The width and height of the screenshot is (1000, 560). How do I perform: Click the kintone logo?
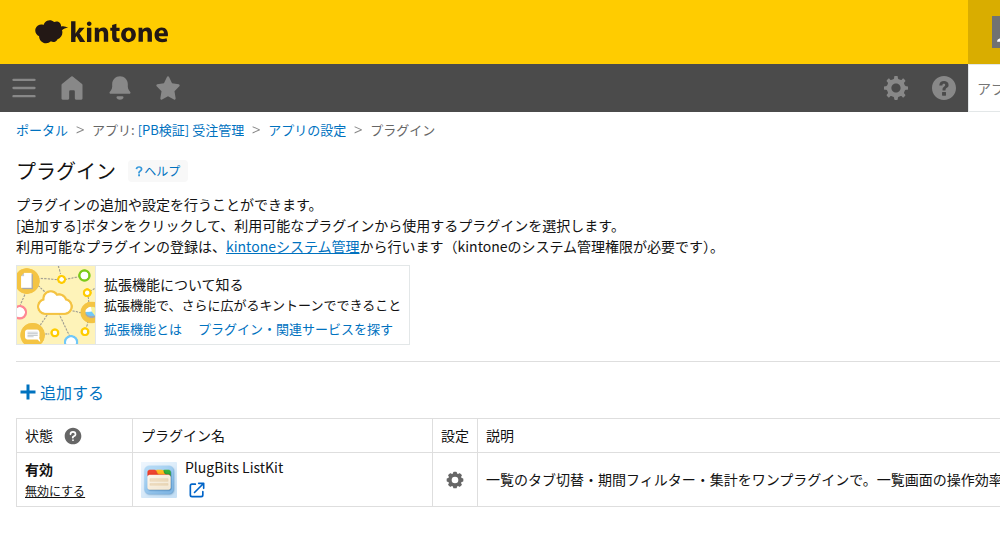click(102, 32)
